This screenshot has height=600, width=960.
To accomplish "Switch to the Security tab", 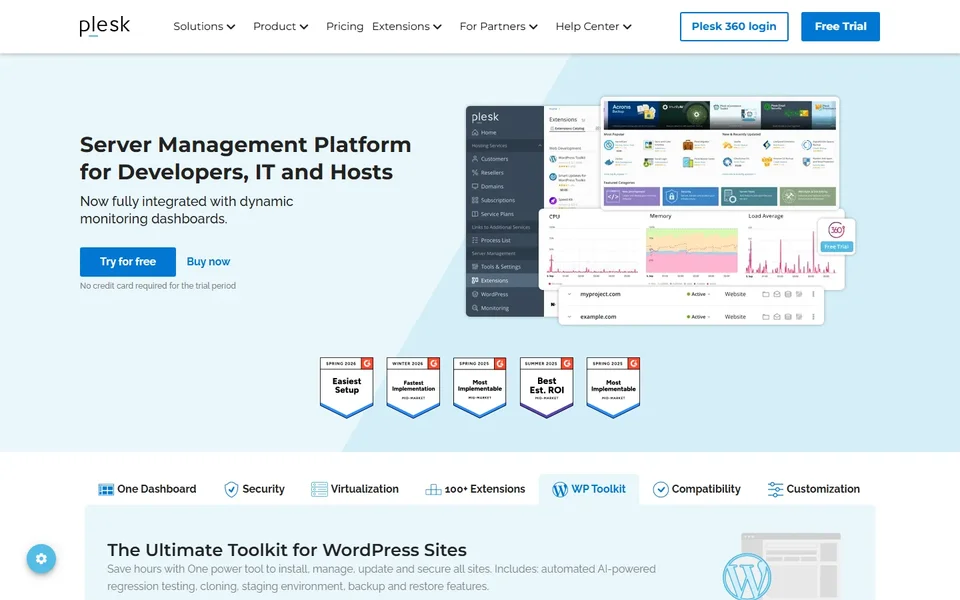I will pos(254,489).
